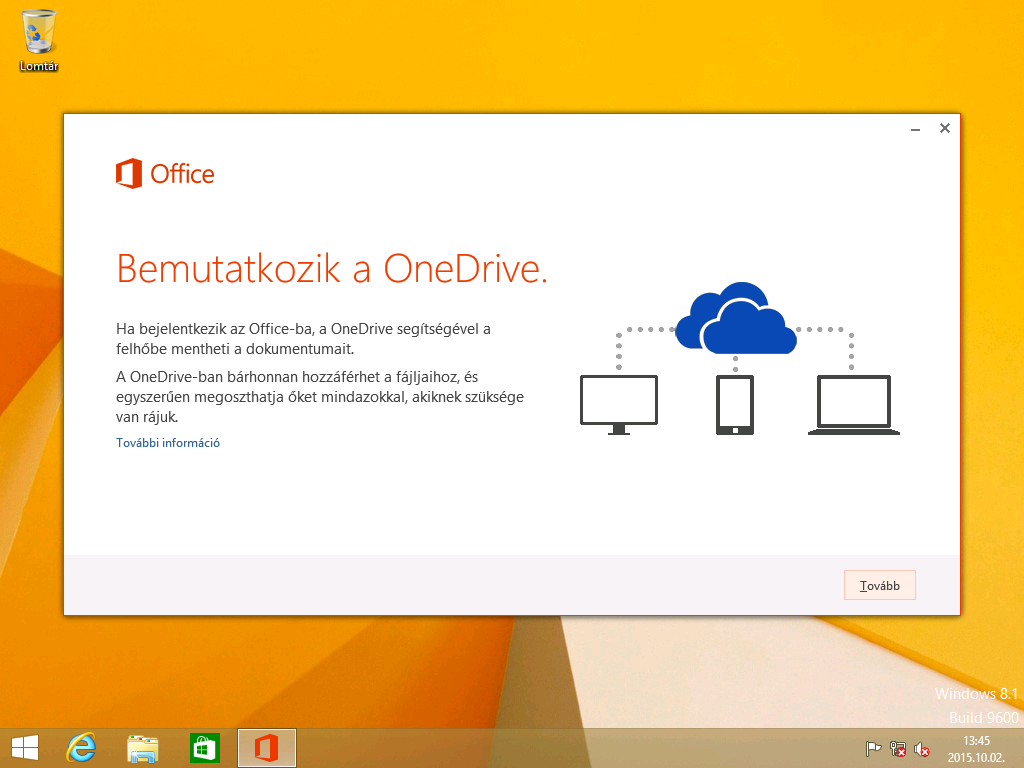
Task: Close the Office OneDrive dialog
Action: (944, 128)
